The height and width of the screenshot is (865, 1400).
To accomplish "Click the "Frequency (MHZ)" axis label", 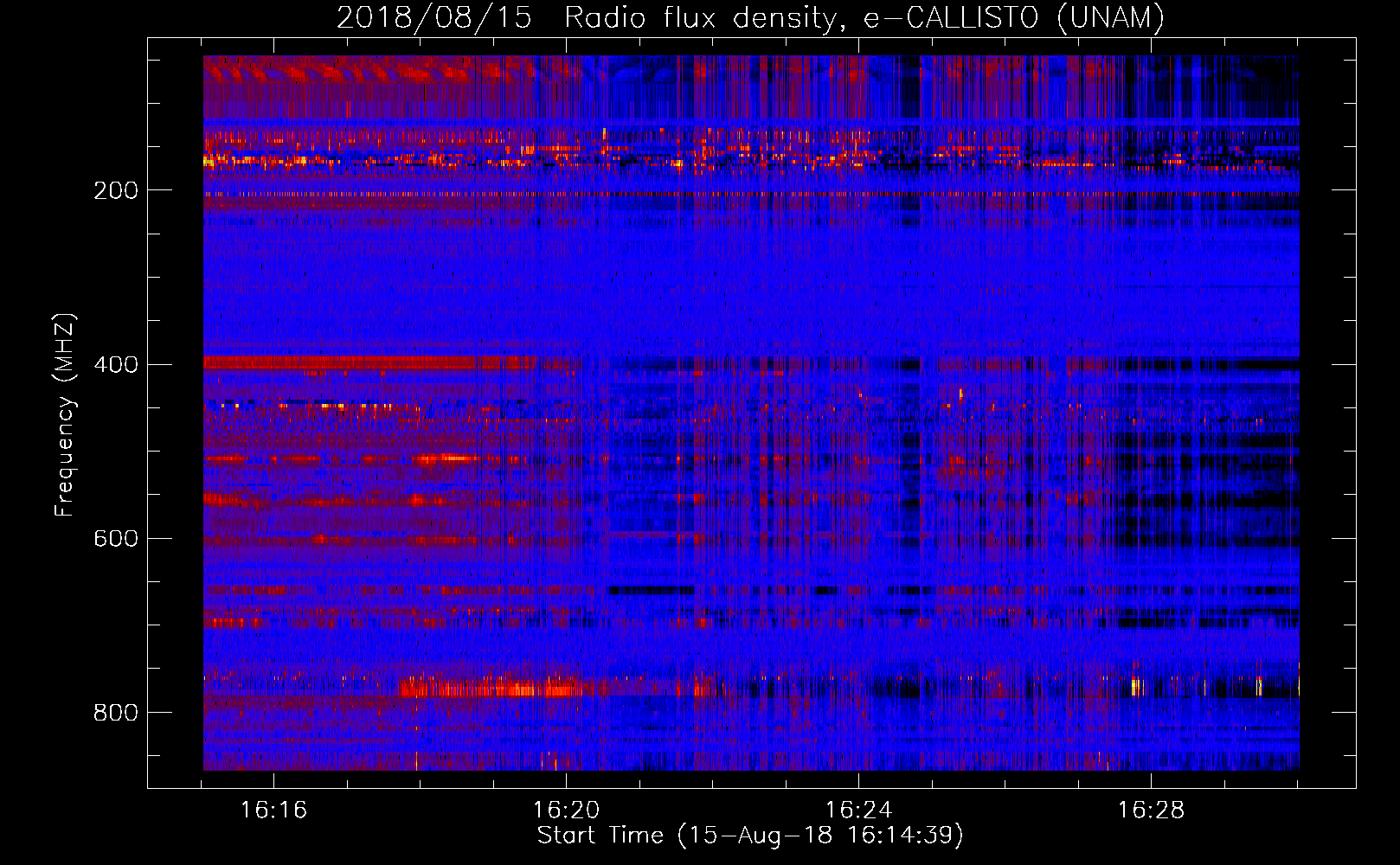I will point(65,415).
